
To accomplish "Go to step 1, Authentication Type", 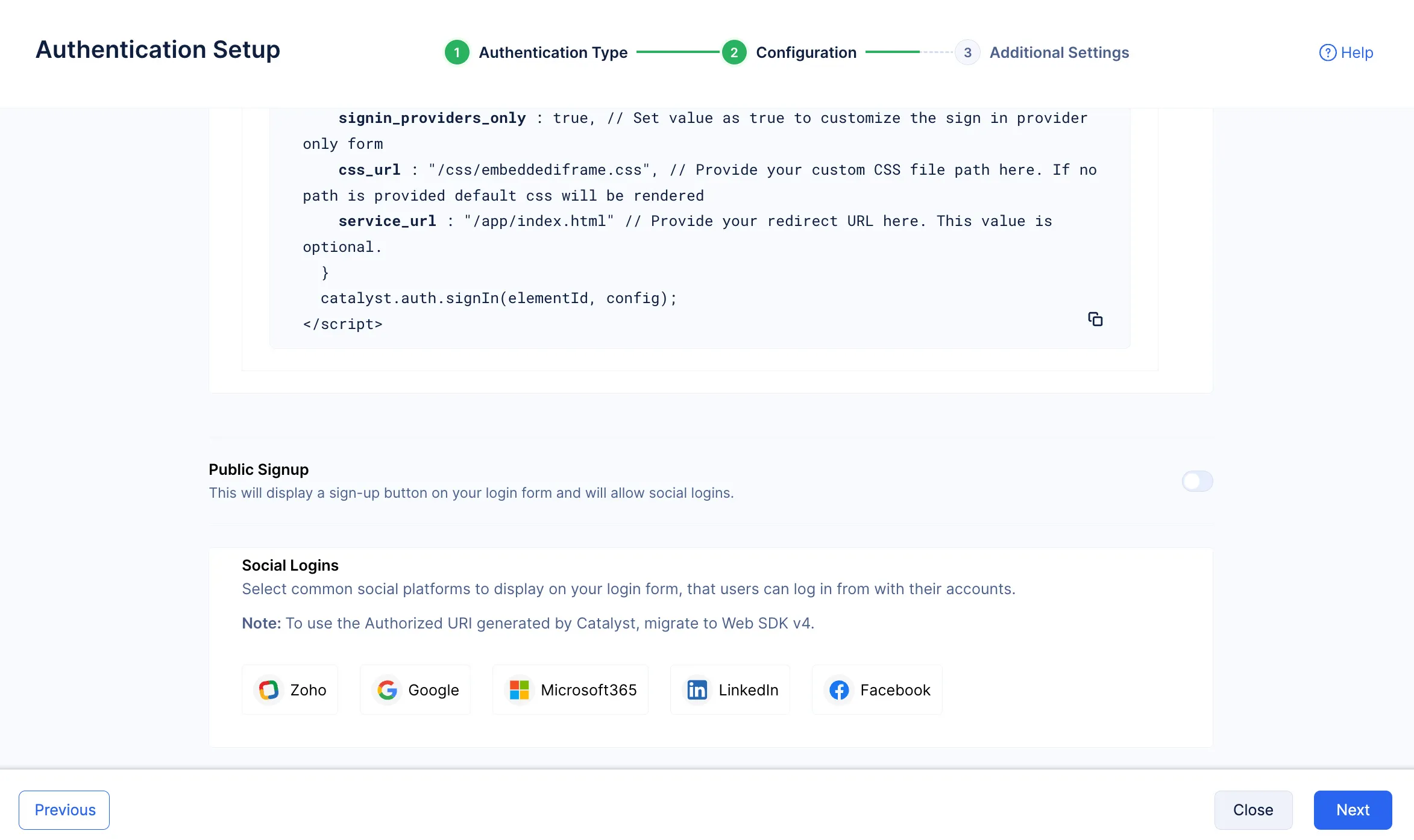I will (553, 53).
